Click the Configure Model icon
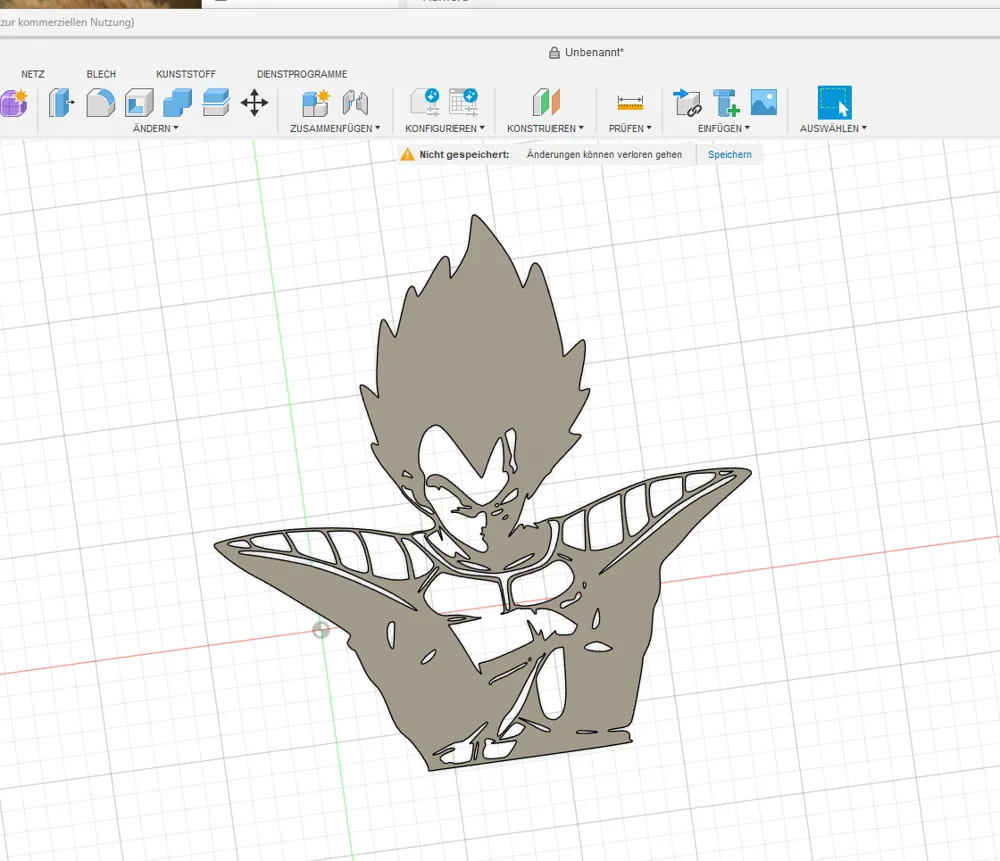The width and height of the screenshot is (1000, 861). click(x=425, y=102)
